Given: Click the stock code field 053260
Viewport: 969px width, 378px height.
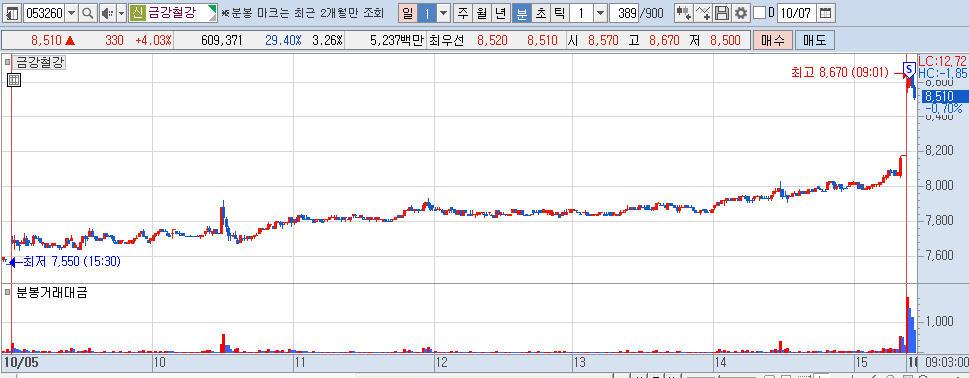Looking at the screenshot, I should click(44, 12).
